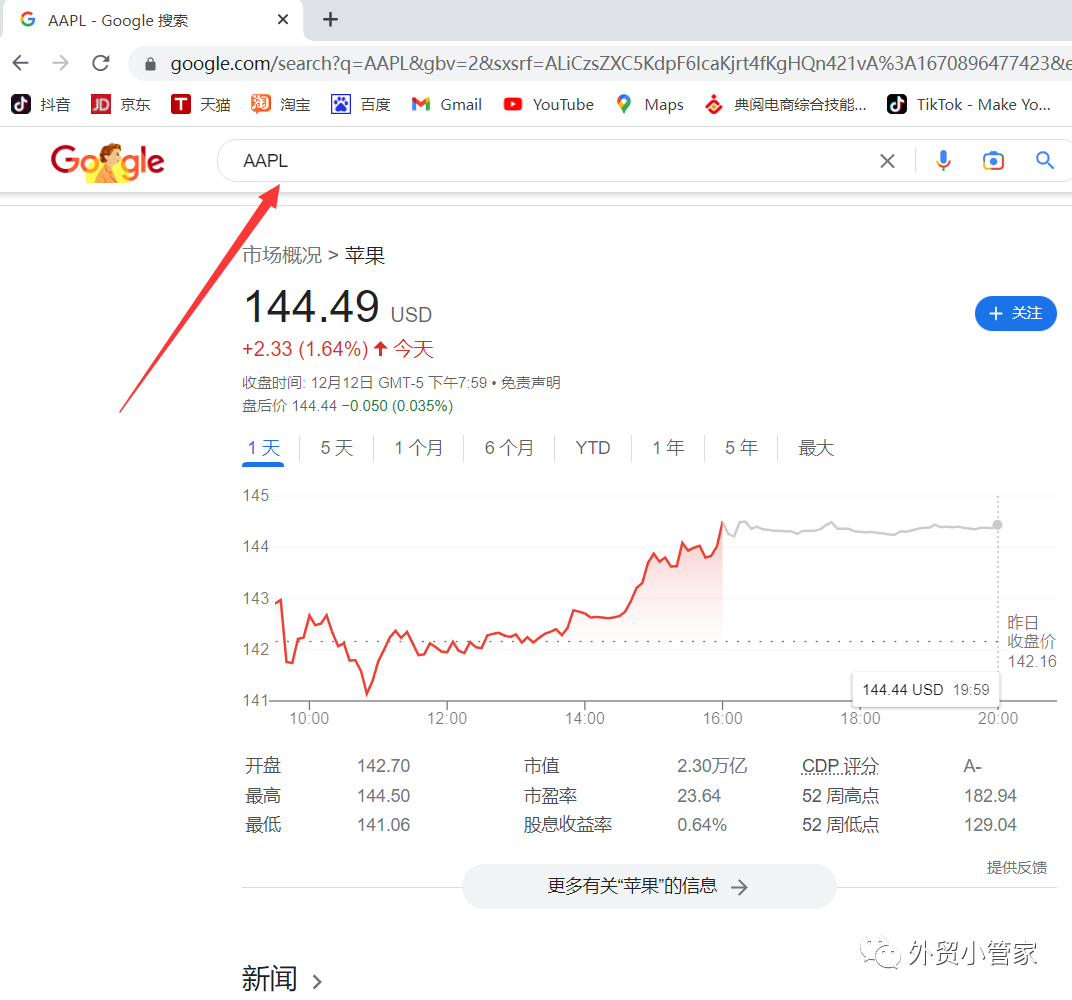Click the Google doodle logo
This screenshot has height=1000, width=1072.
click(x=107, y=162)
